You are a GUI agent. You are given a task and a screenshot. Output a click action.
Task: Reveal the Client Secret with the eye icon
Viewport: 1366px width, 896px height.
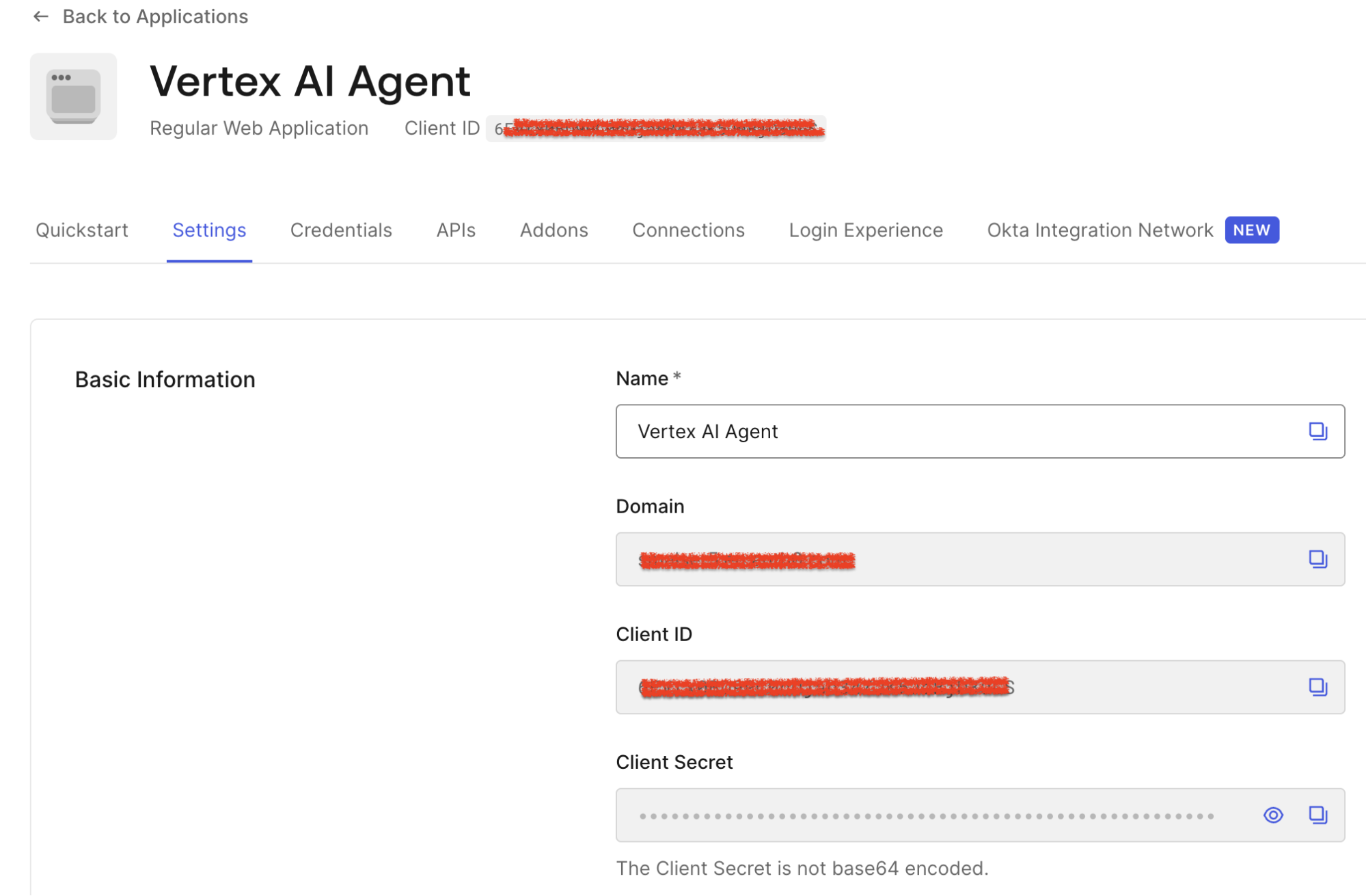pos(1272,815)
